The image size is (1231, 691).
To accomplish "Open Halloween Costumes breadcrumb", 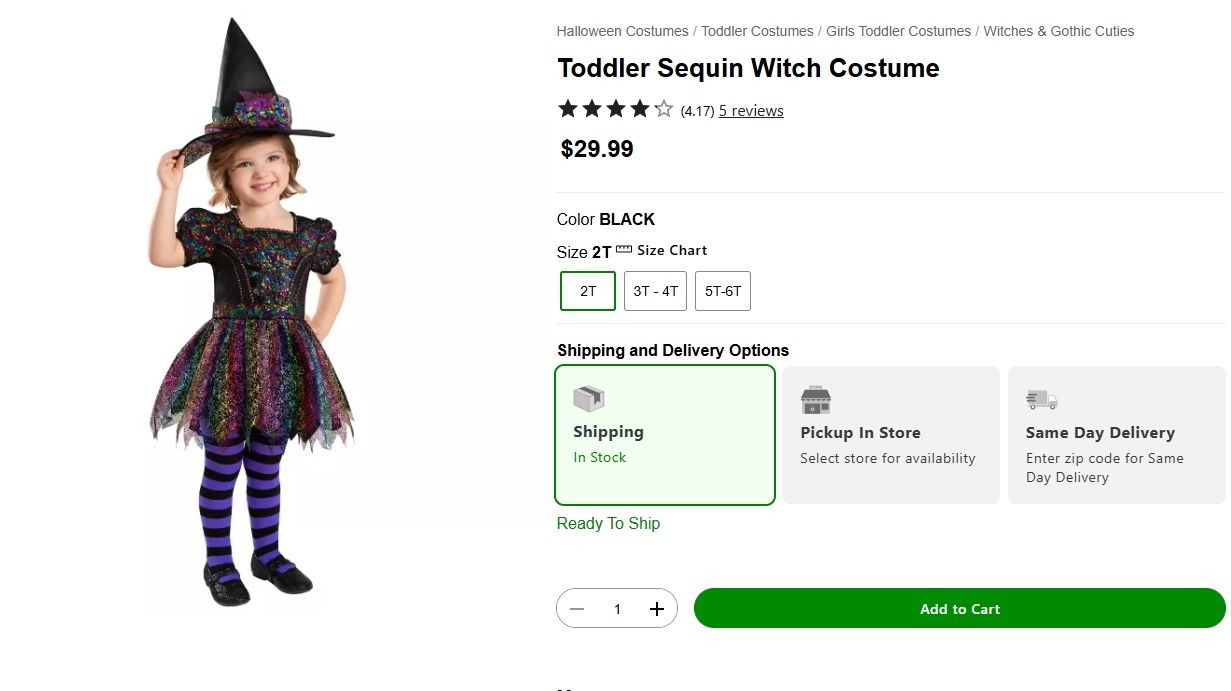I will click(x=622, y=31).
